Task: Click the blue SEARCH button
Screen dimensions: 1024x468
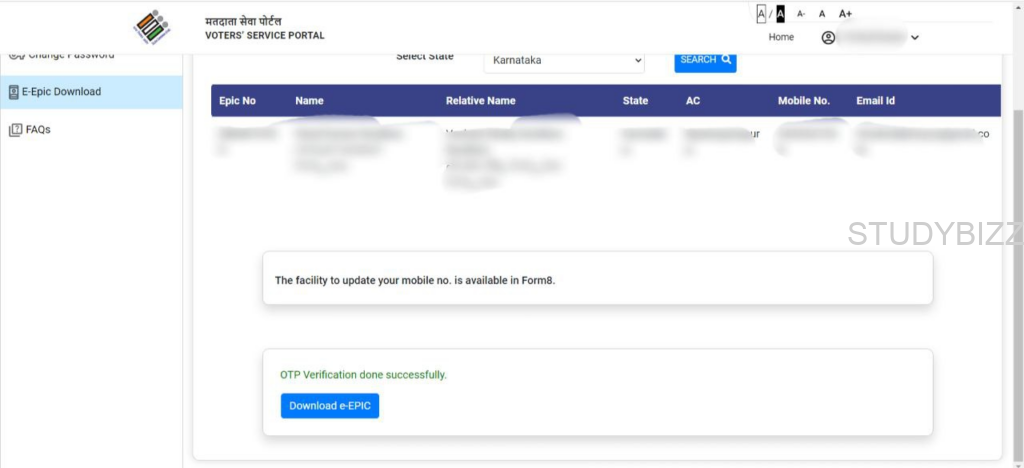Action: click(705, 60)
